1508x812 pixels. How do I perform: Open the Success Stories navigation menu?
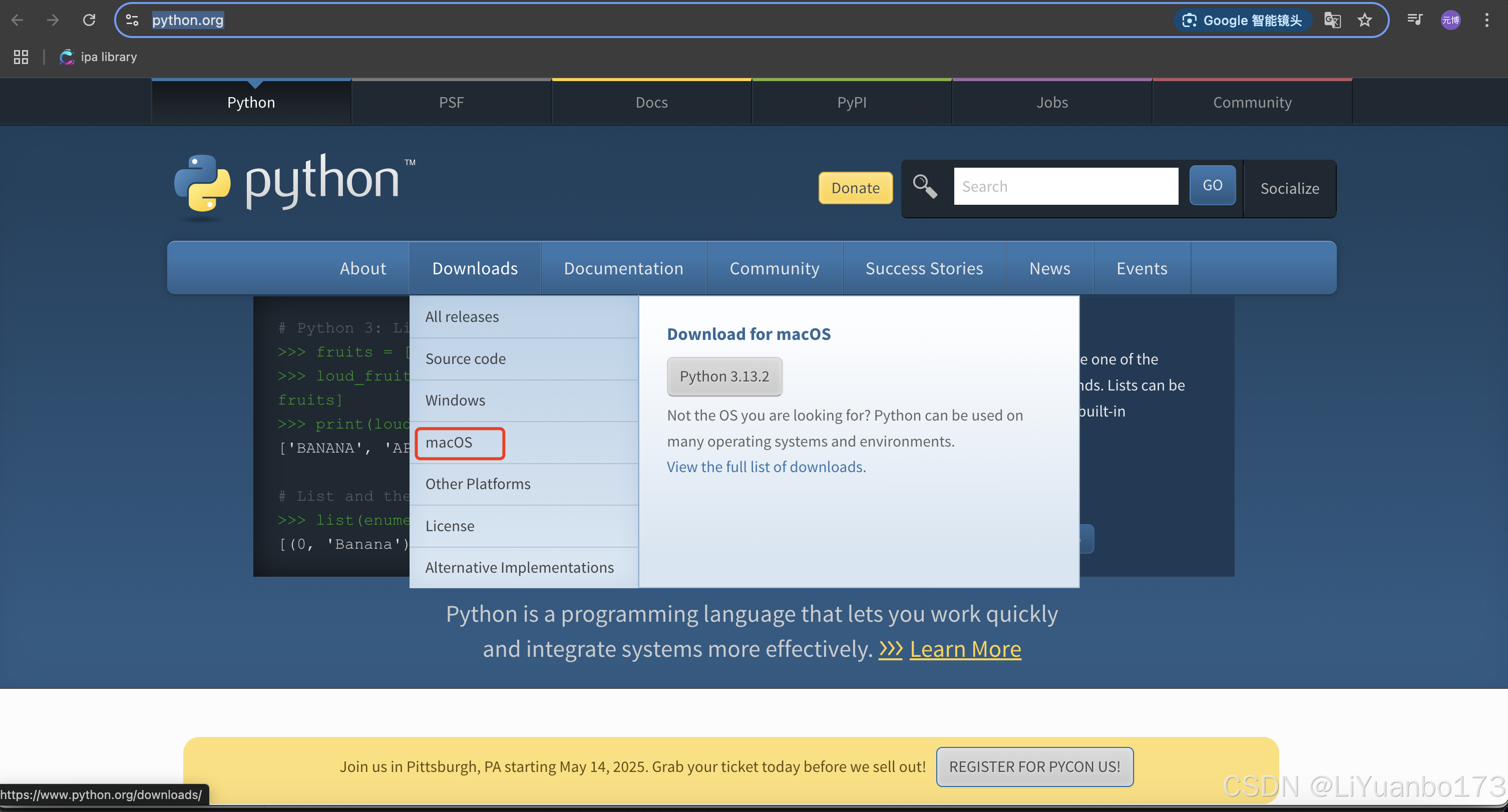click(x=924, y=268)
